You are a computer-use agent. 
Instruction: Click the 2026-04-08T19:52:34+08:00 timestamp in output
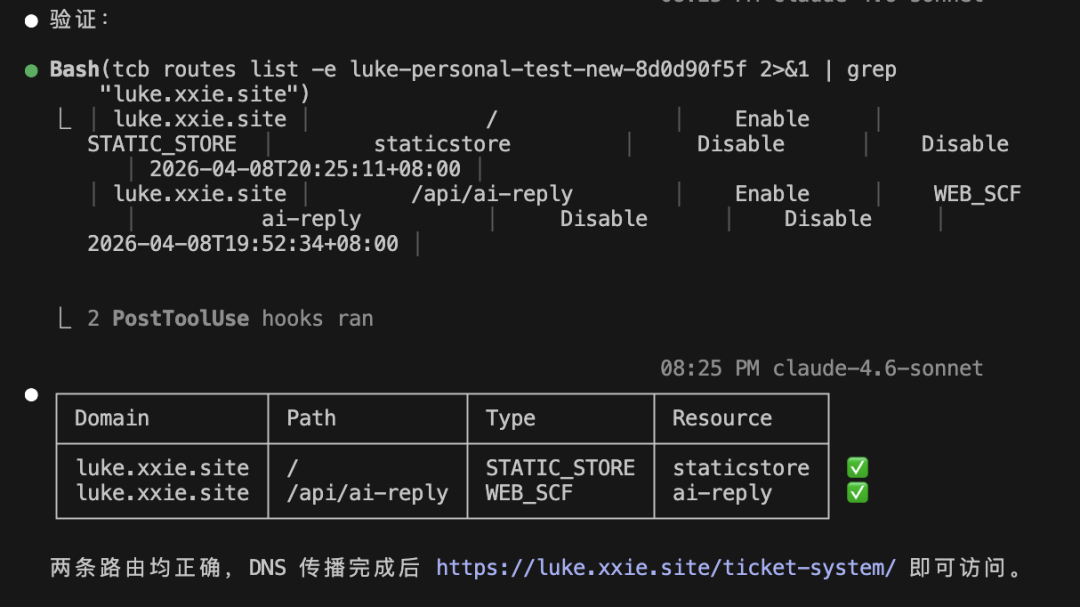point(243,244)
